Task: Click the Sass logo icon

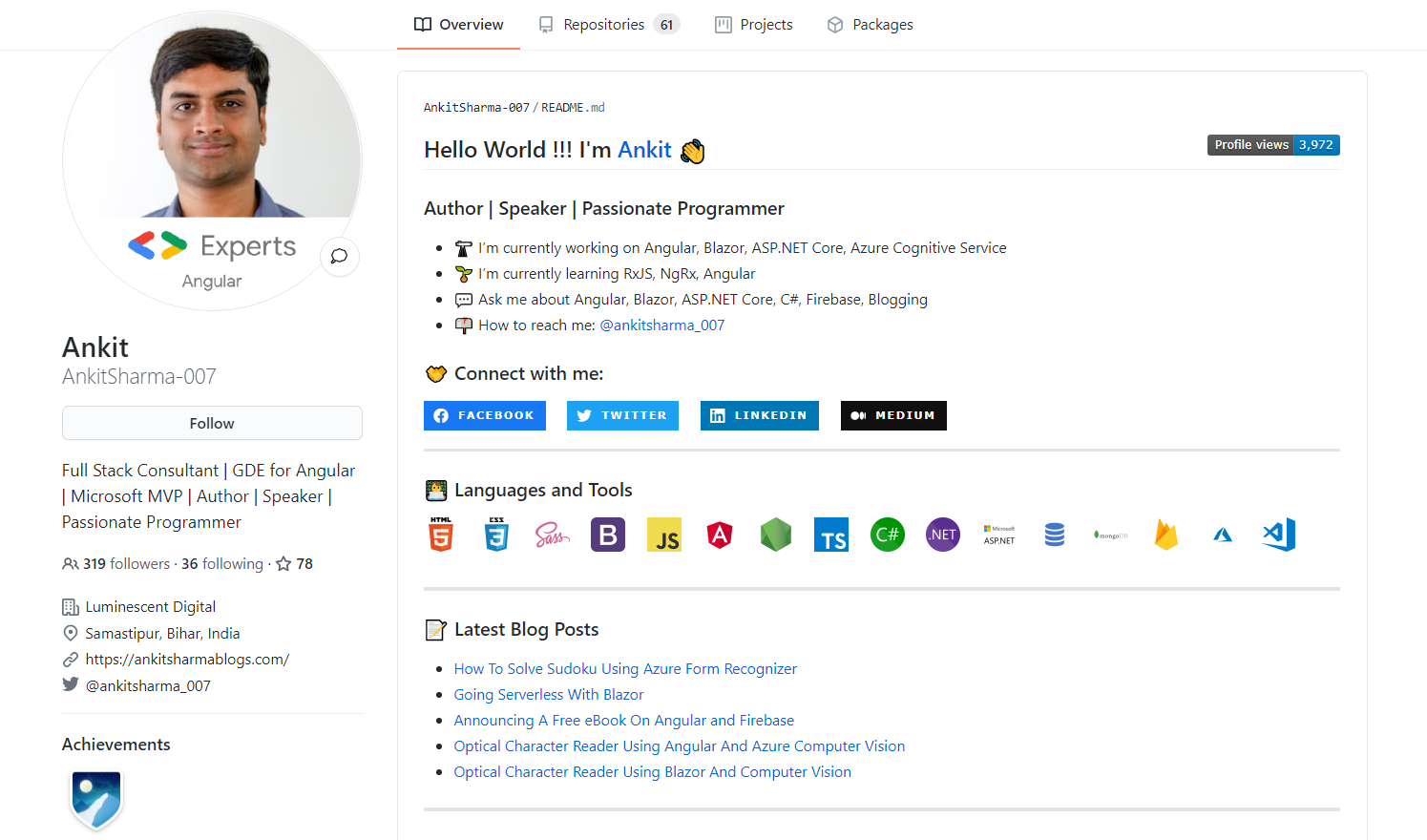Action: tap(552, 535)
